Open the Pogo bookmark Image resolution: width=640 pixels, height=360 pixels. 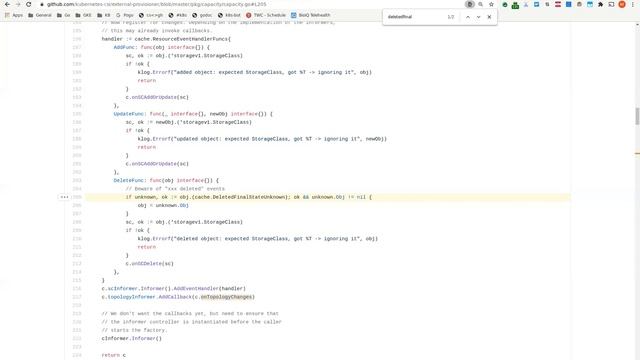125,15
